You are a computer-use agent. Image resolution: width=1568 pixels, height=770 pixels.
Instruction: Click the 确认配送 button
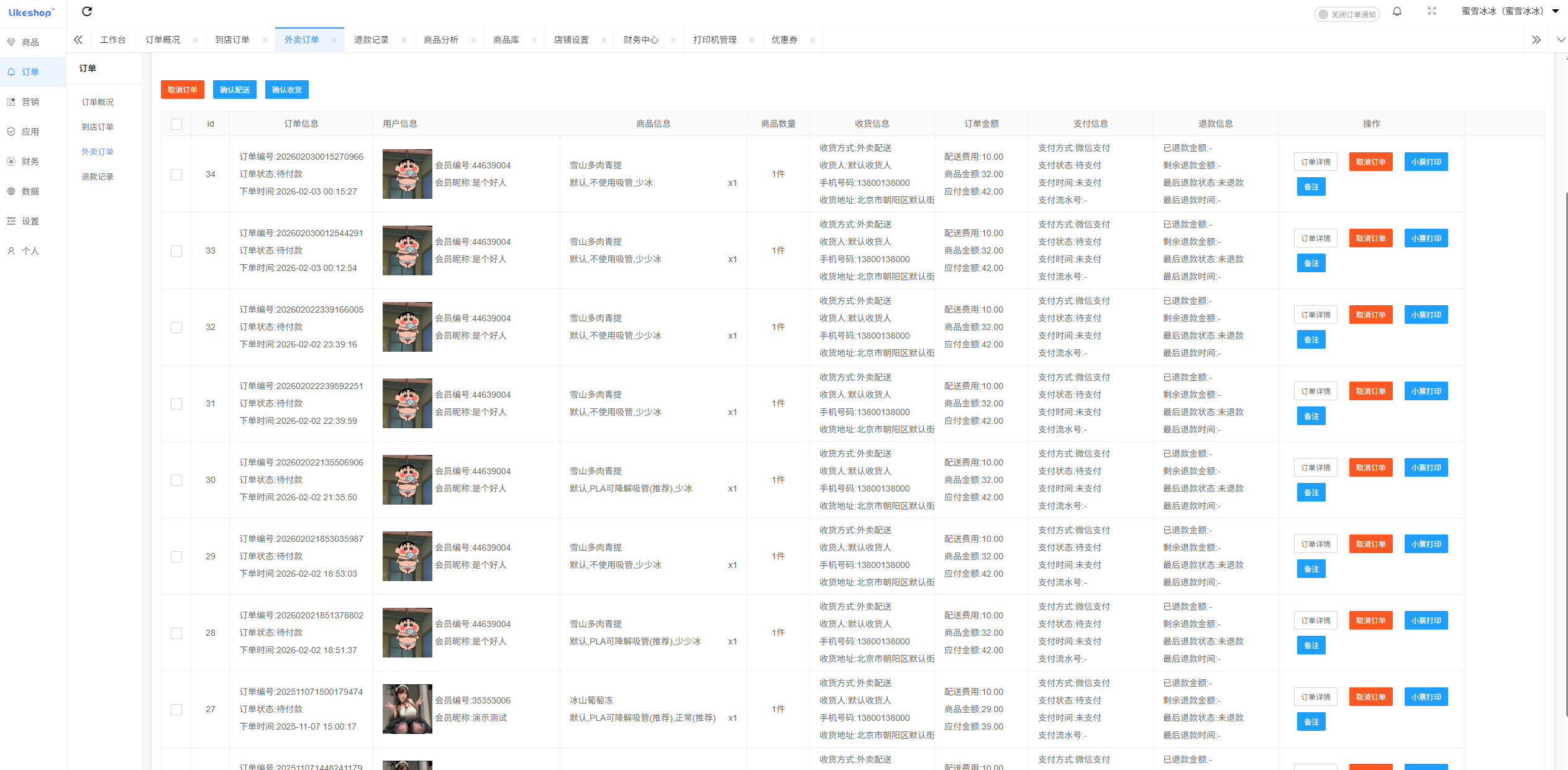tap(234, 89)
